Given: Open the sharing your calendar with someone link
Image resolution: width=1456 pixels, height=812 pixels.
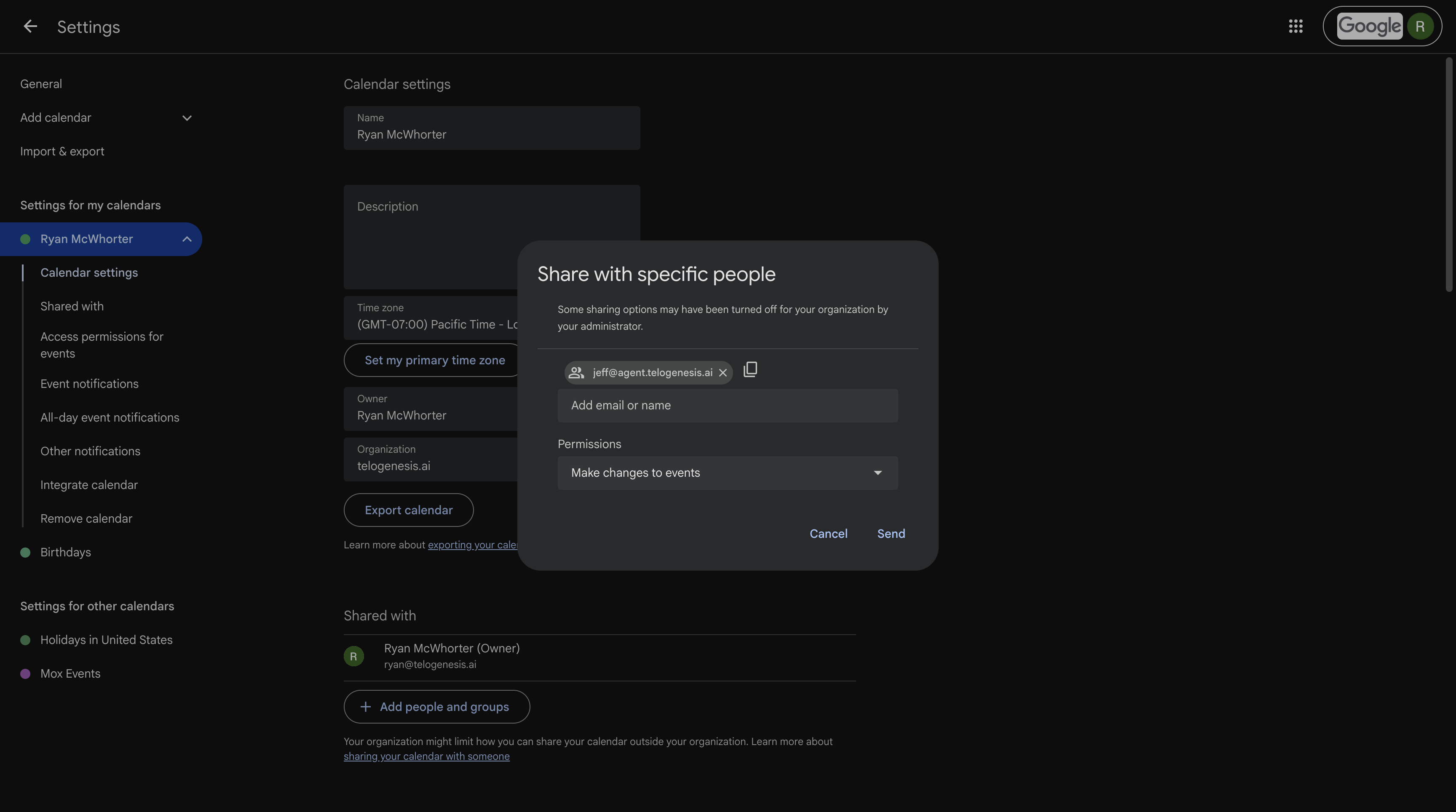Looking at the screenshot, I should 427,756.
